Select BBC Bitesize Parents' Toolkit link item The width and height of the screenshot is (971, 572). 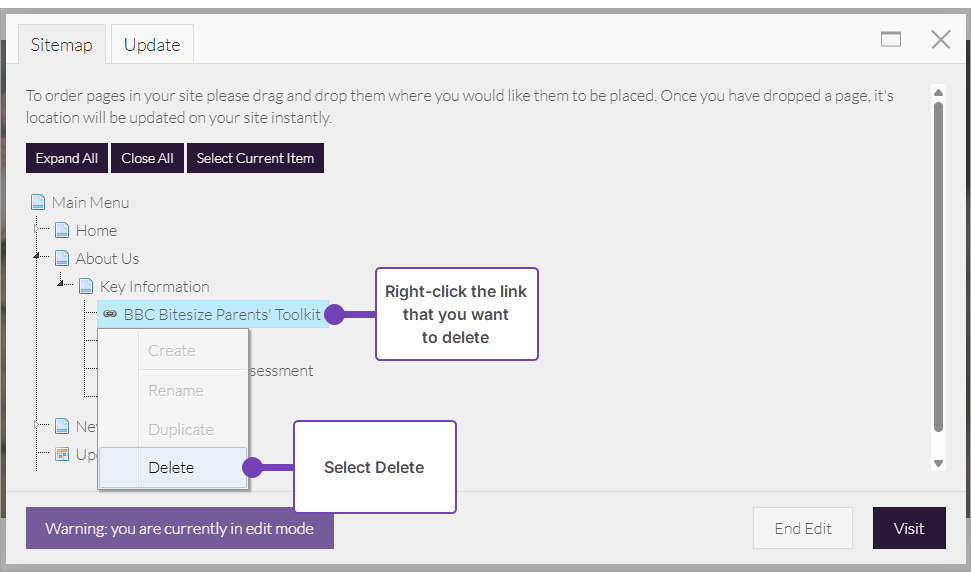tap(222, 314)
